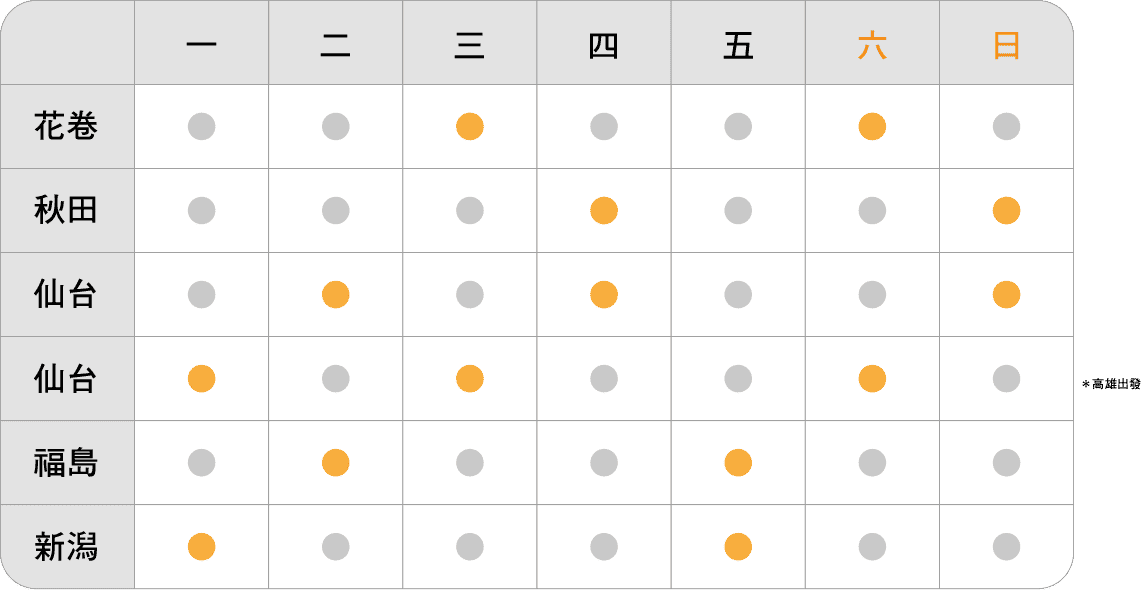This screenshot has width=1147, height=590.
Task: Select the 六 column header
Action: [x=872, y=46]
